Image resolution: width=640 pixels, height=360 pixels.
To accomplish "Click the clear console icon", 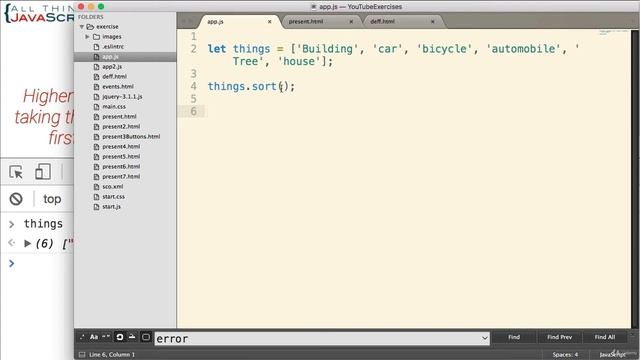I will point(16,199).
